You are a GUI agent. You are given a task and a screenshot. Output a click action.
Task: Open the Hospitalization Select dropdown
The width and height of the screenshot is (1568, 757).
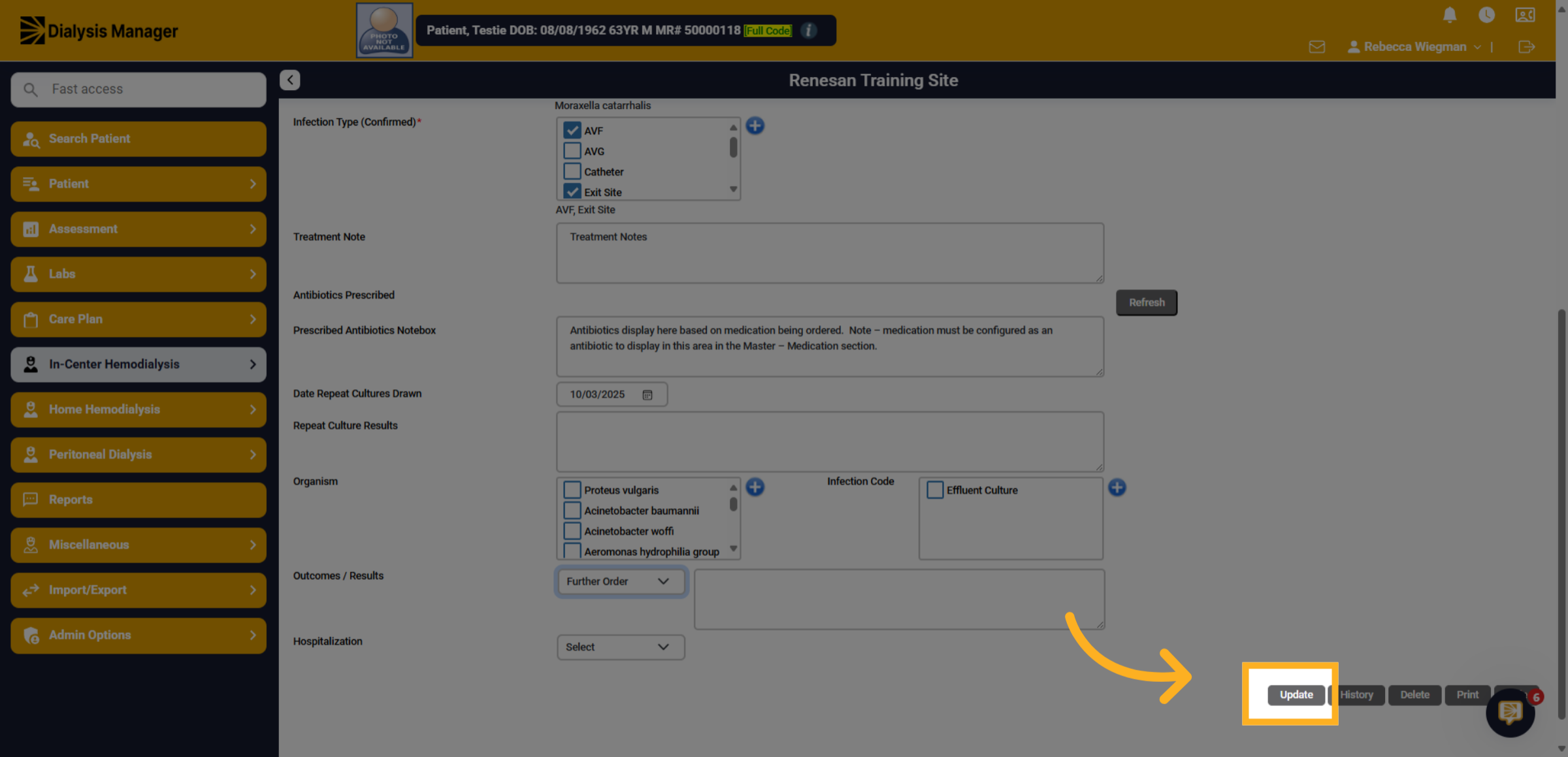[621, 647]
